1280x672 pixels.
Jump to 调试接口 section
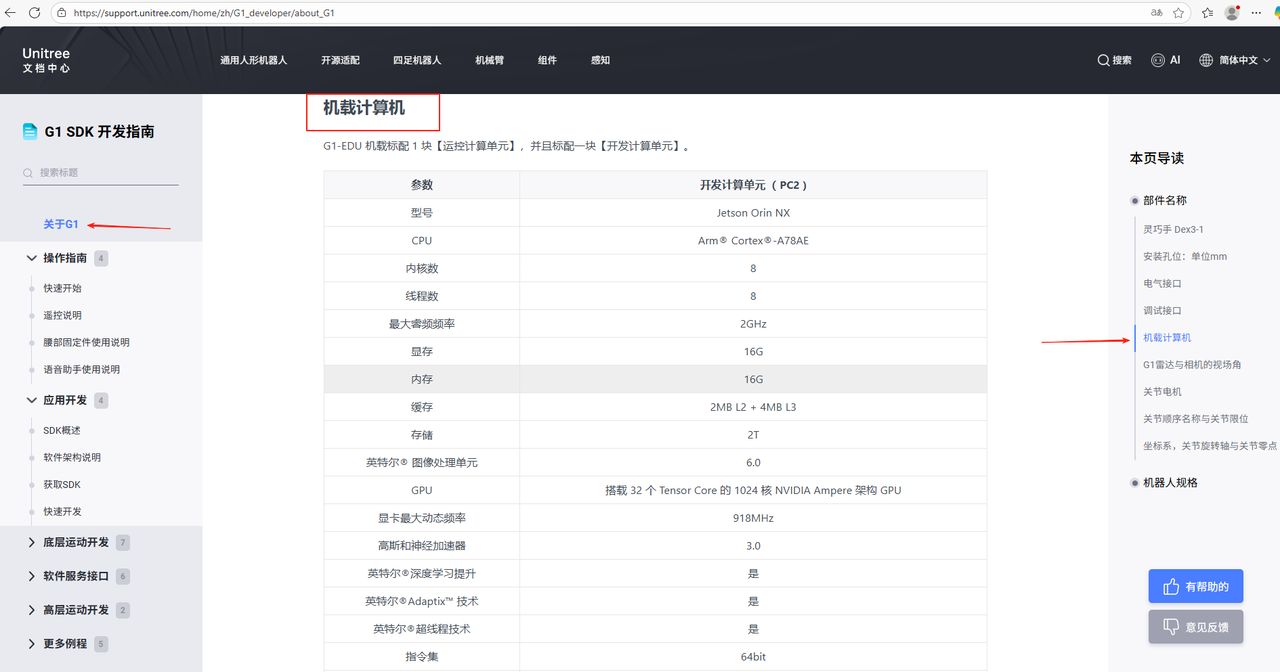tap(1162, 310)
